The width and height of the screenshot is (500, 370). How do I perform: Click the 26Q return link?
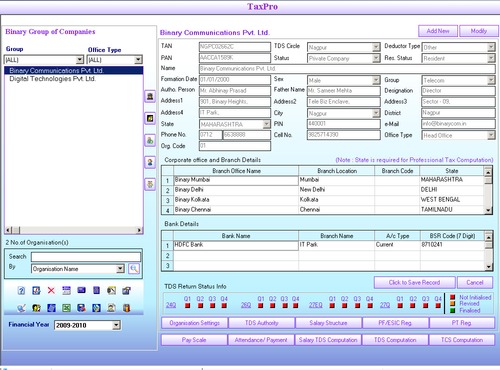(246, 305)
